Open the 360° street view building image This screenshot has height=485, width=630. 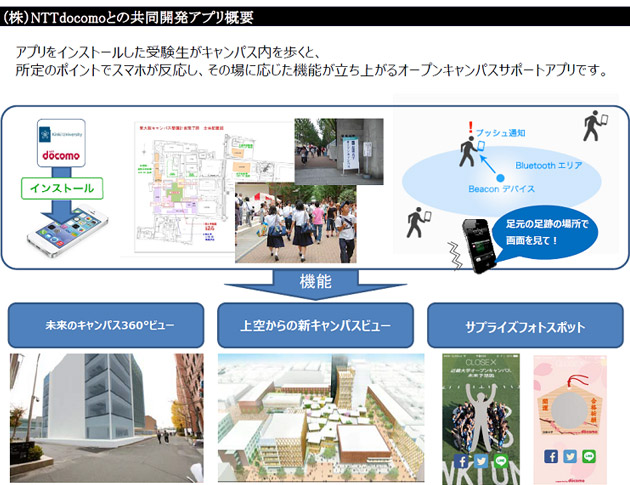(106, 418)
